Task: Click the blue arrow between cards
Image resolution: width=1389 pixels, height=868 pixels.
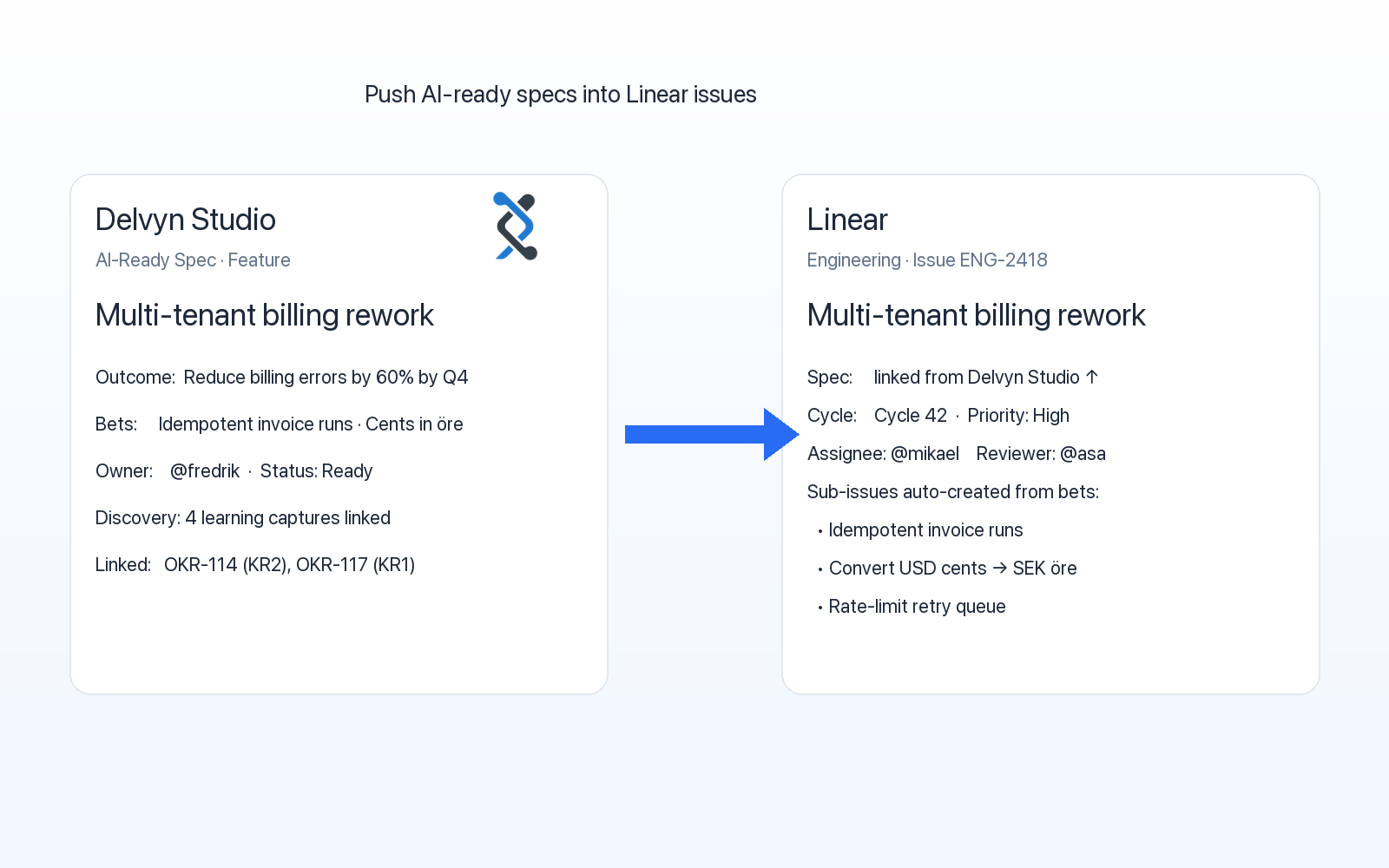Action: coord(712,434)
